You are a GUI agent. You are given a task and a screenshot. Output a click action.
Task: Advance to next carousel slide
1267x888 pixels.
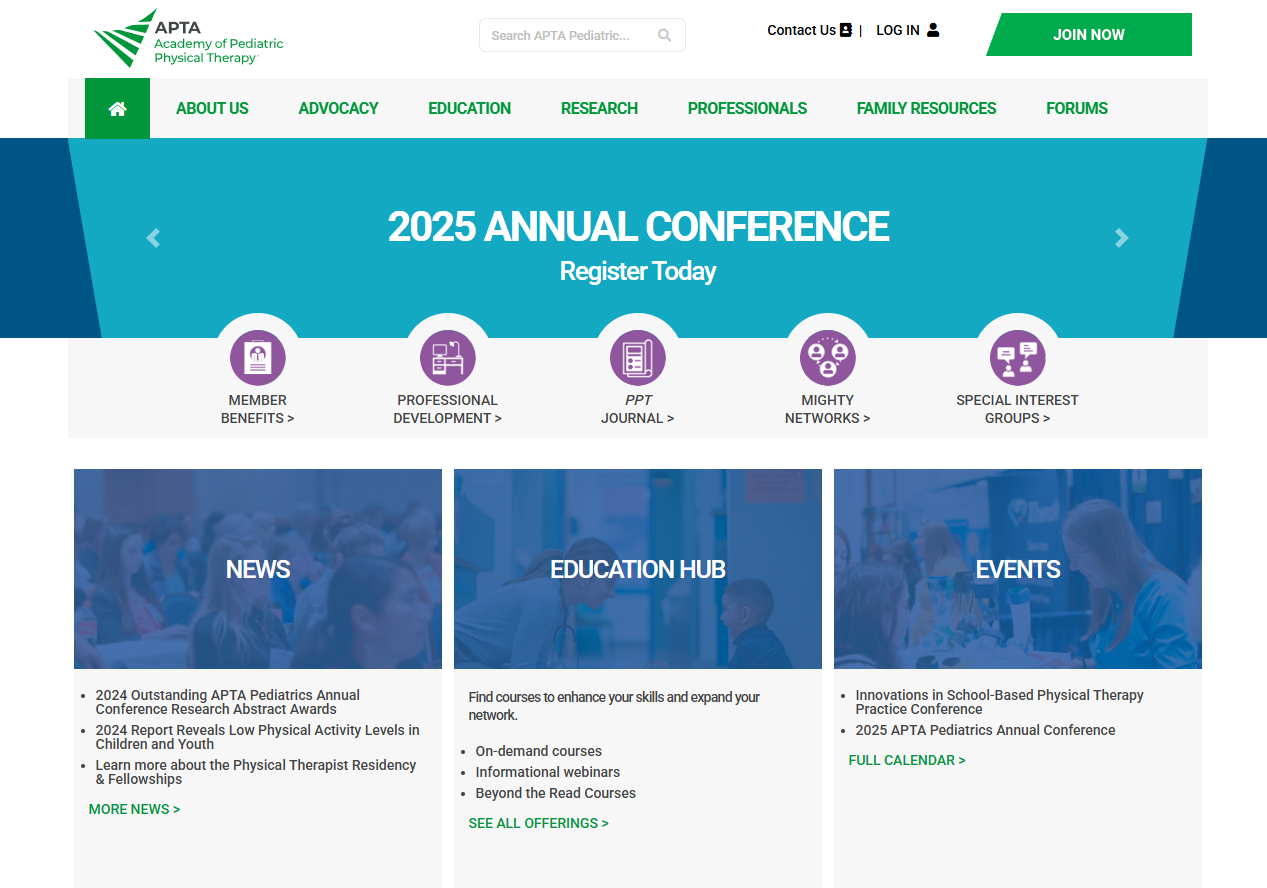pos(1121,238)
